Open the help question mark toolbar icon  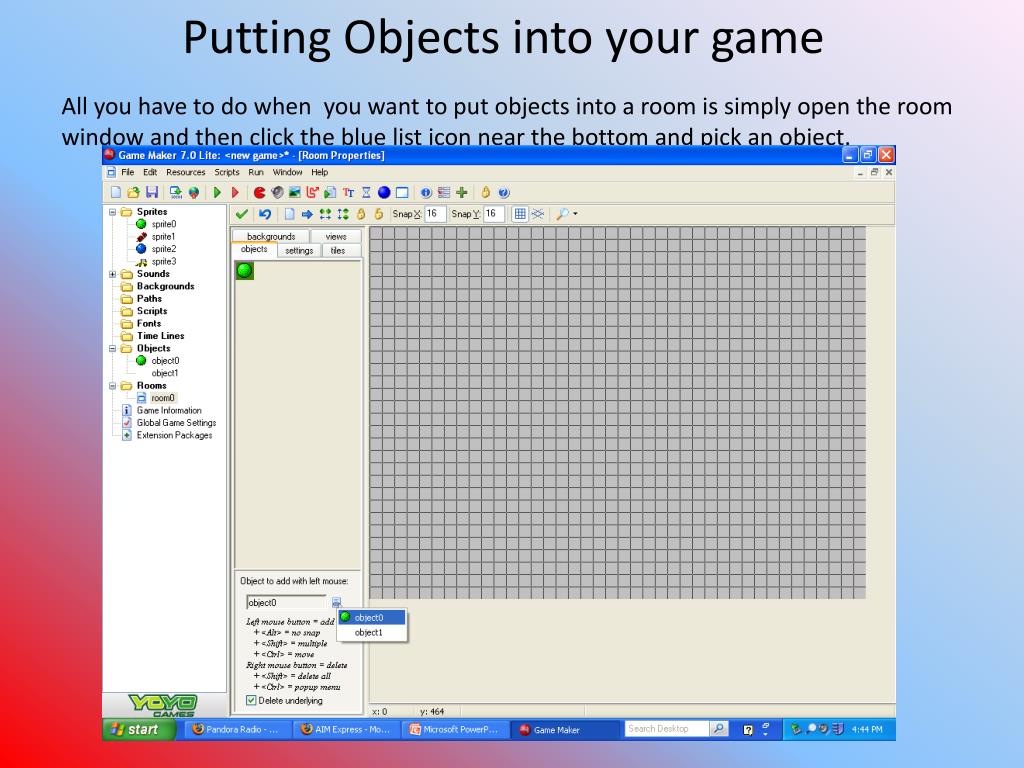tap(504, 192)
